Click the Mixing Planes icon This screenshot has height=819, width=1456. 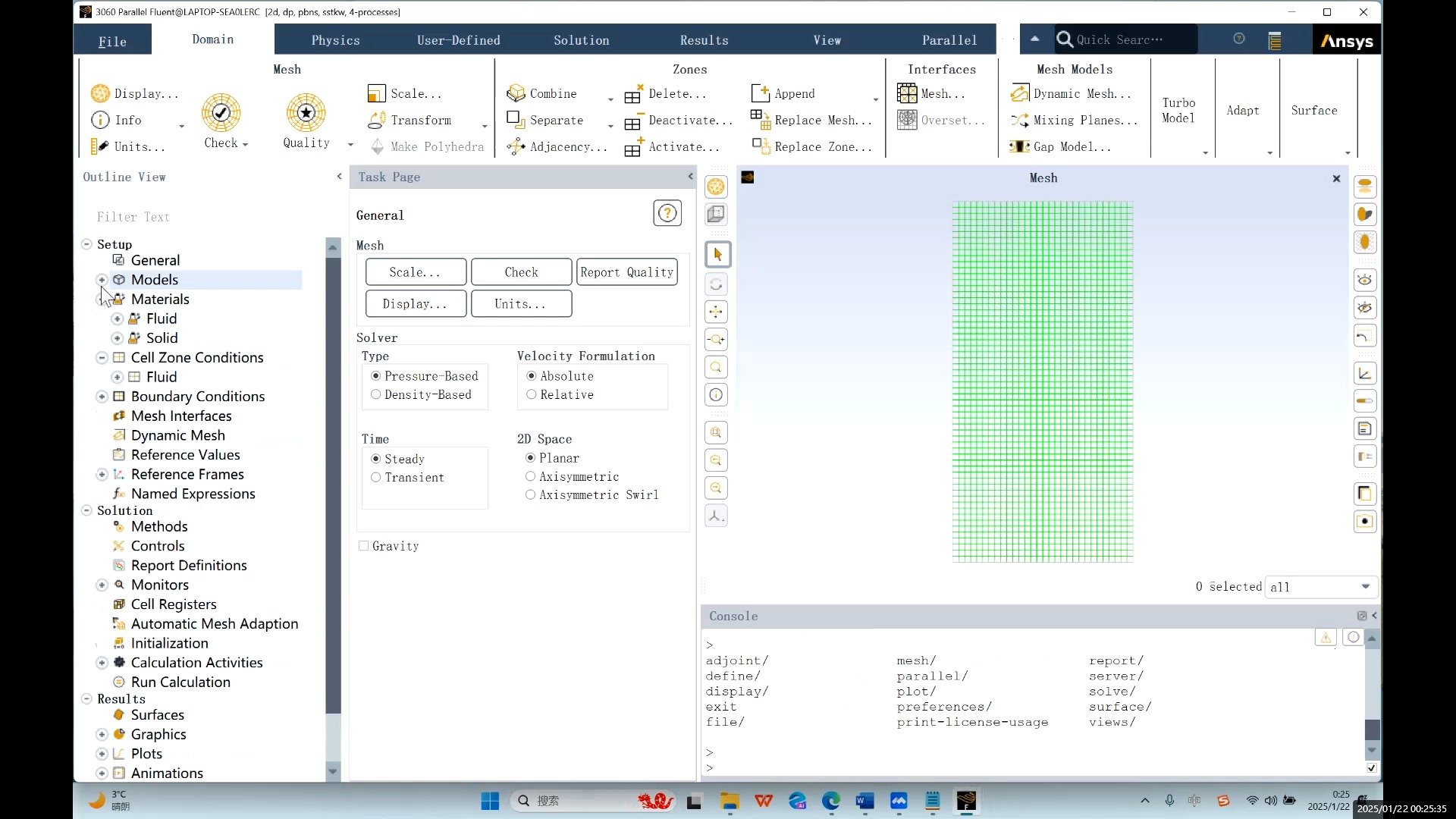[x=1019, y=121]
